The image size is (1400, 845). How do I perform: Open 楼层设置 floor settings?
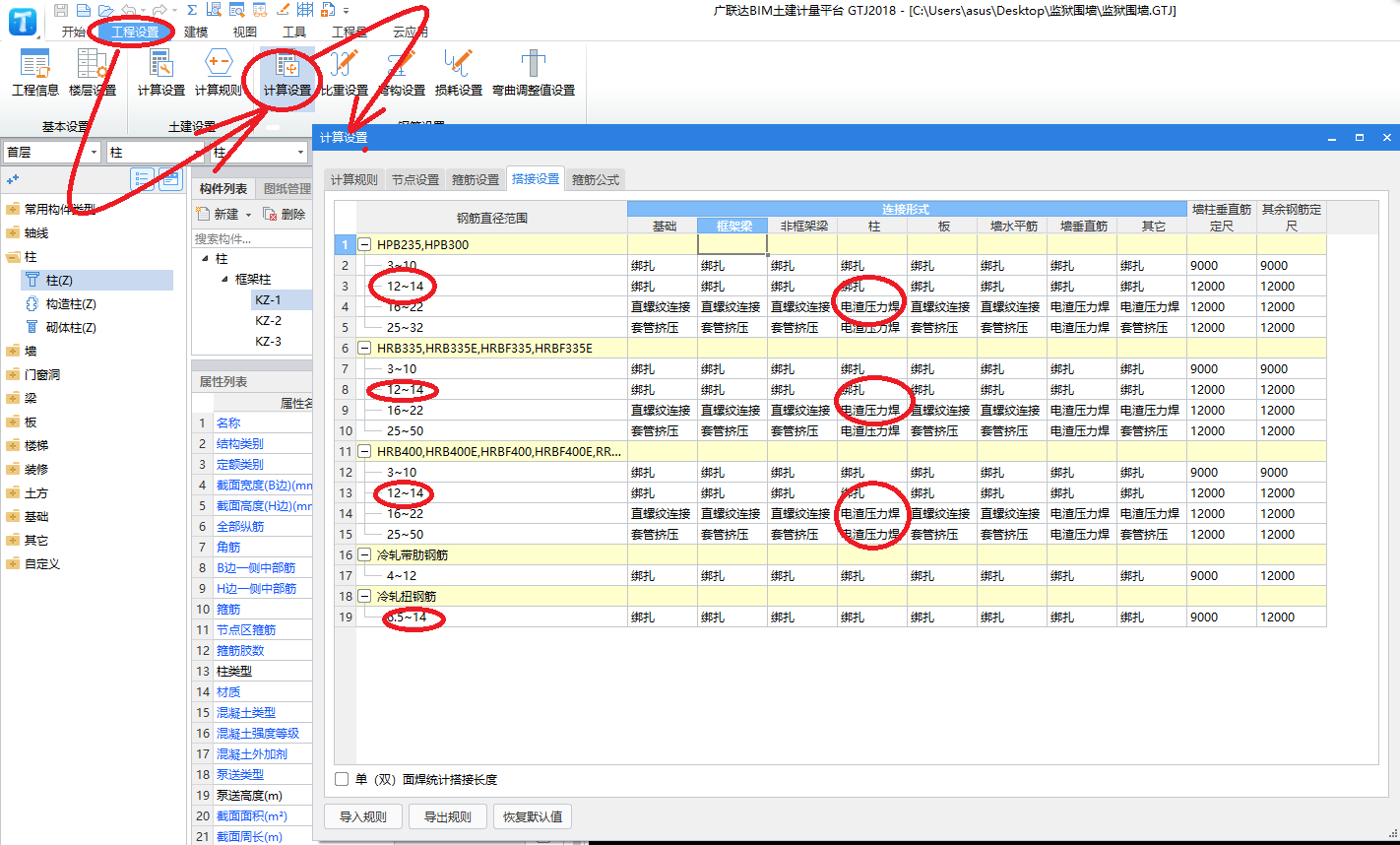pos(93,74)
